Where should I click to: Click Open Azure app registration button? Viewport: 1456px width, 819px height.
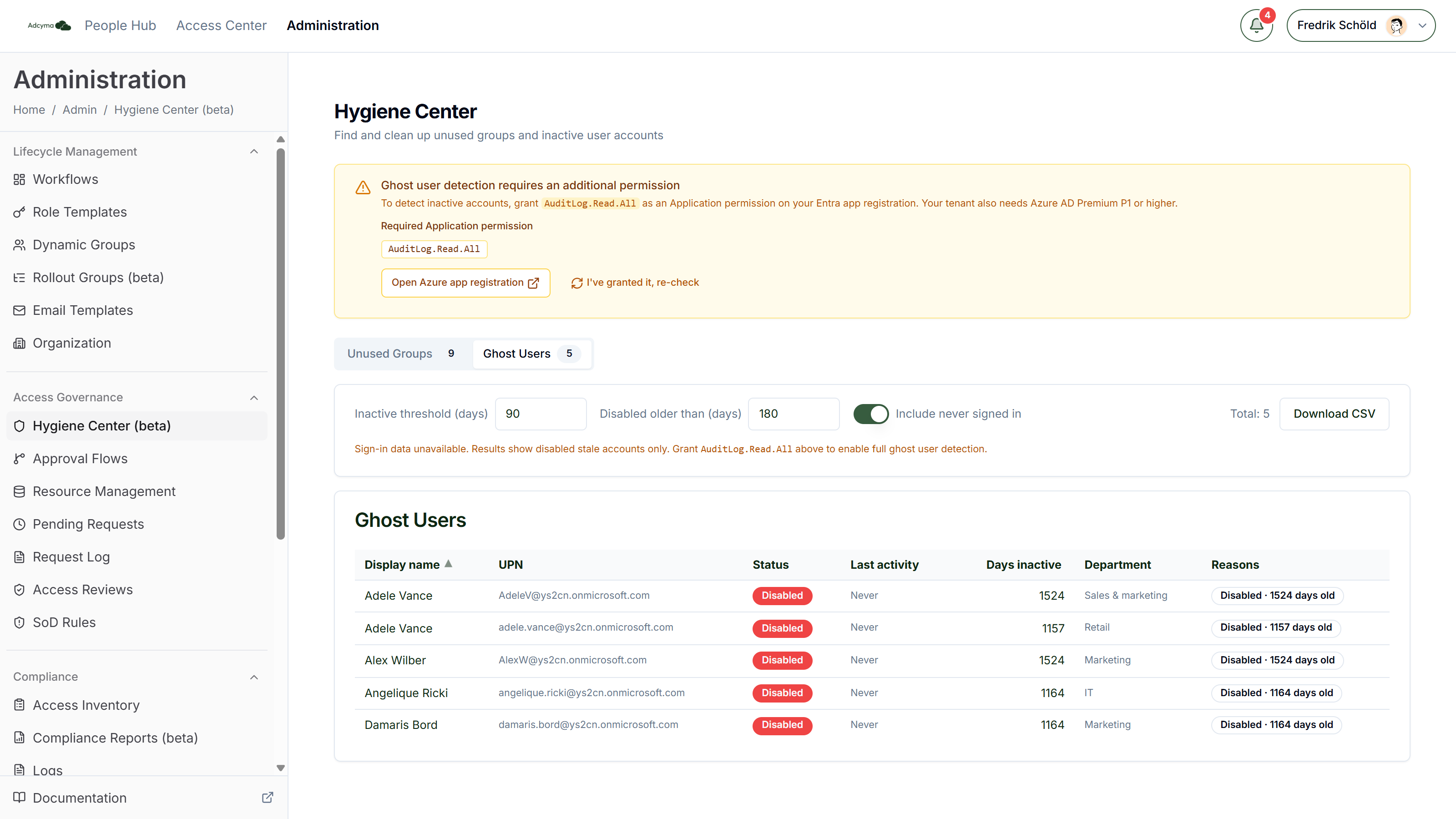point(465,283)
